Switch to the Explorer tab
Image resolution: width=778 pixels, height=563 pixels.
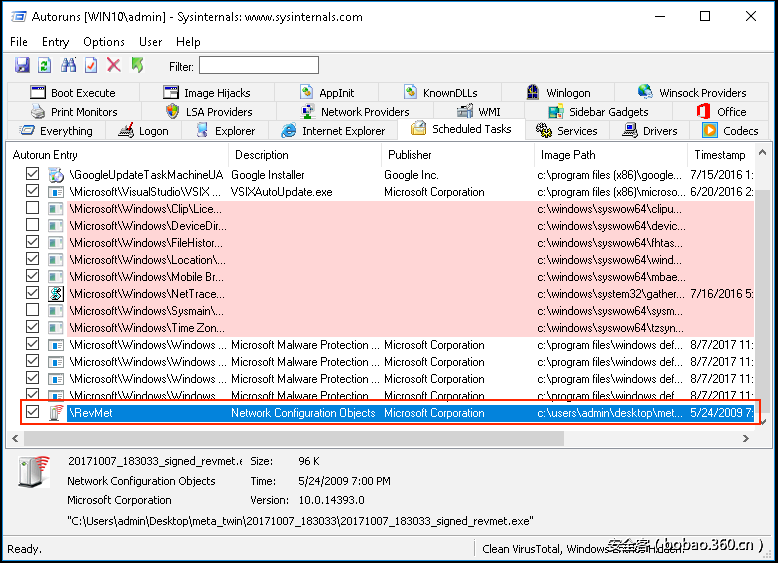(225, 131)
